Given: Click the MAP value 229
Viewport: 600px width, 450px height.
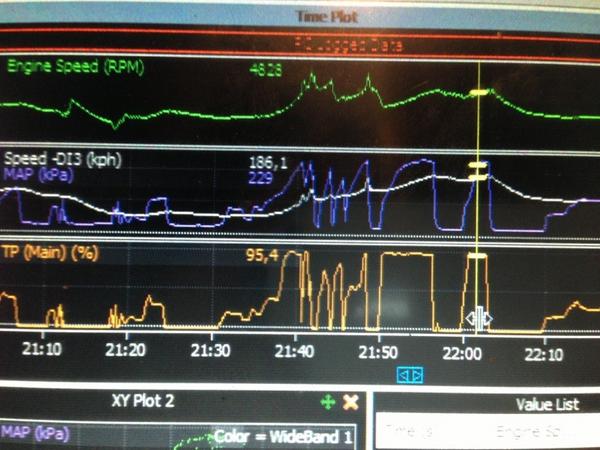Looking at the screenshot, I should (x=261, y=178).
